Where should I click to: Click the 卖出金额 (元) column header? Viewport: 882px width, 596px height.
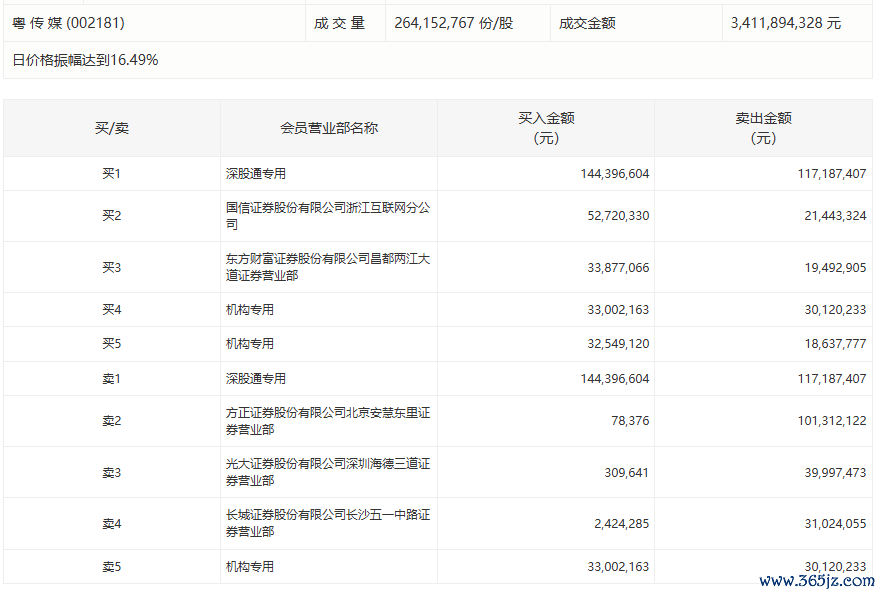[x=763, y=128]
